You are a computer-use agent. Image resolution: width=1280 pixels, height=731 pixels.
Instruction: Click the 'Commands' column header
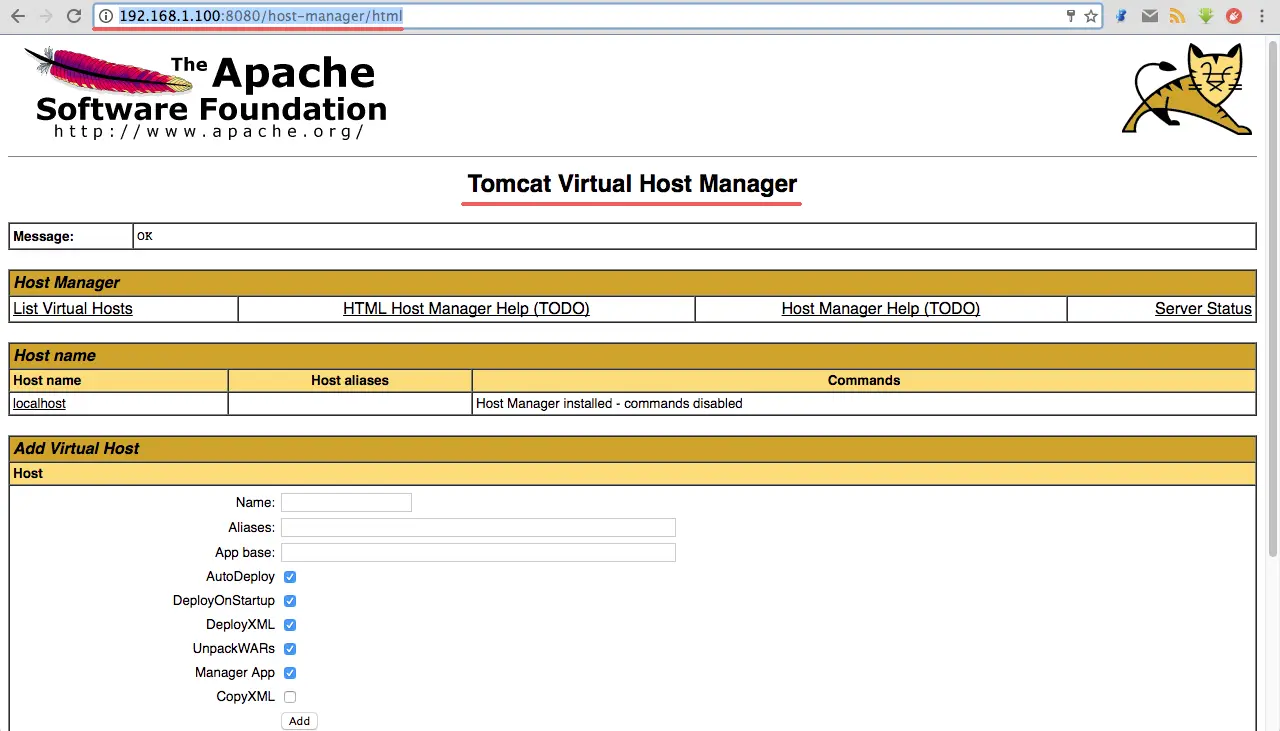(864, 380)
